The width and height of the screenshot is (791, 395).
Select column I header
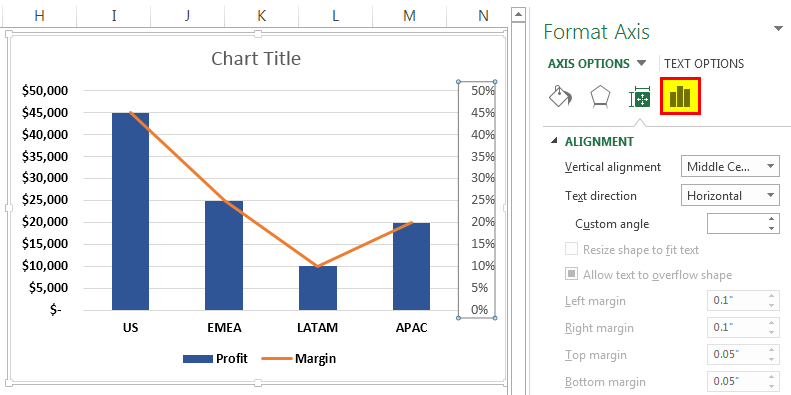coord(114,16)
